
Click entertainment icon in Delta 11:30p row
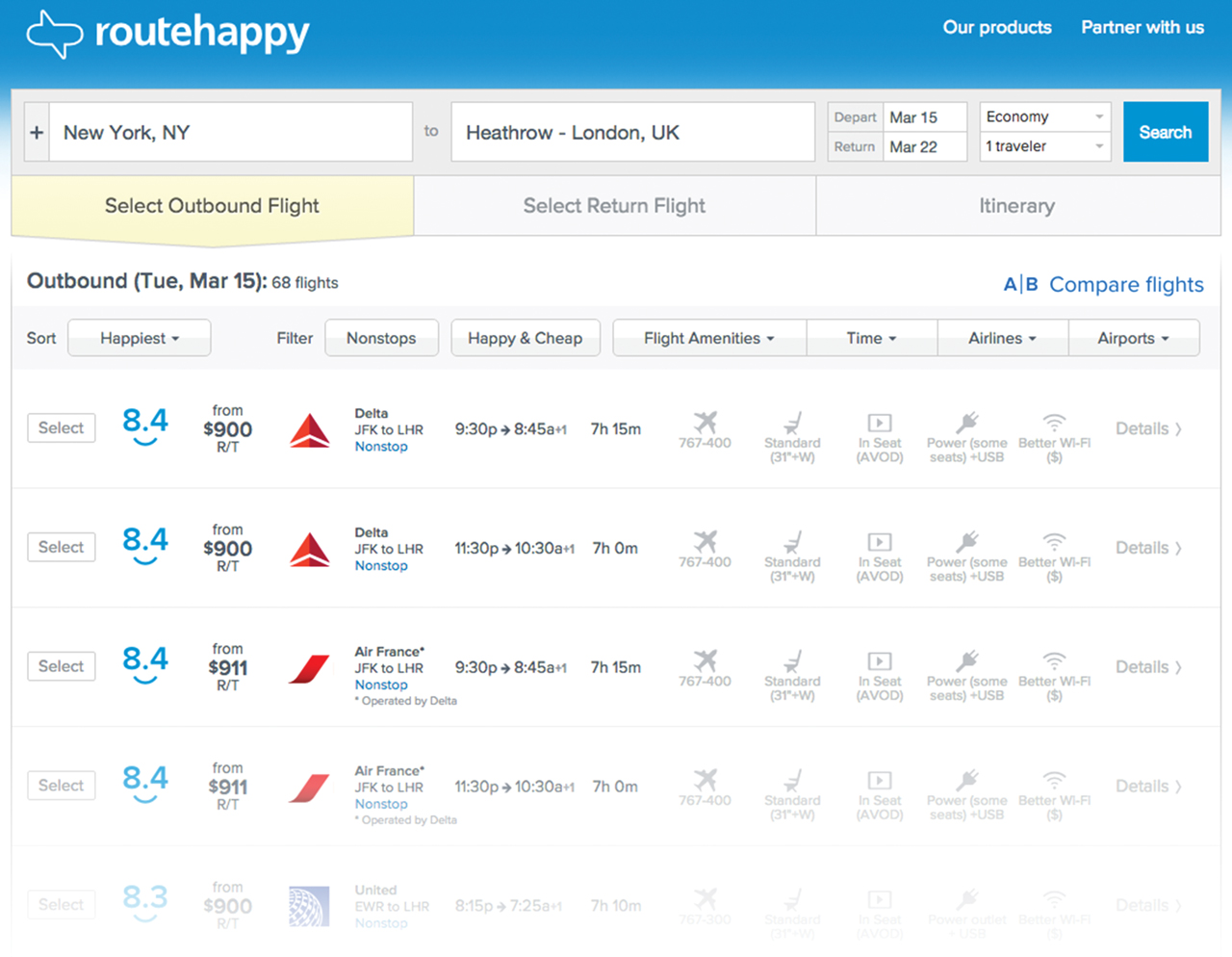[x=880, y=542]
